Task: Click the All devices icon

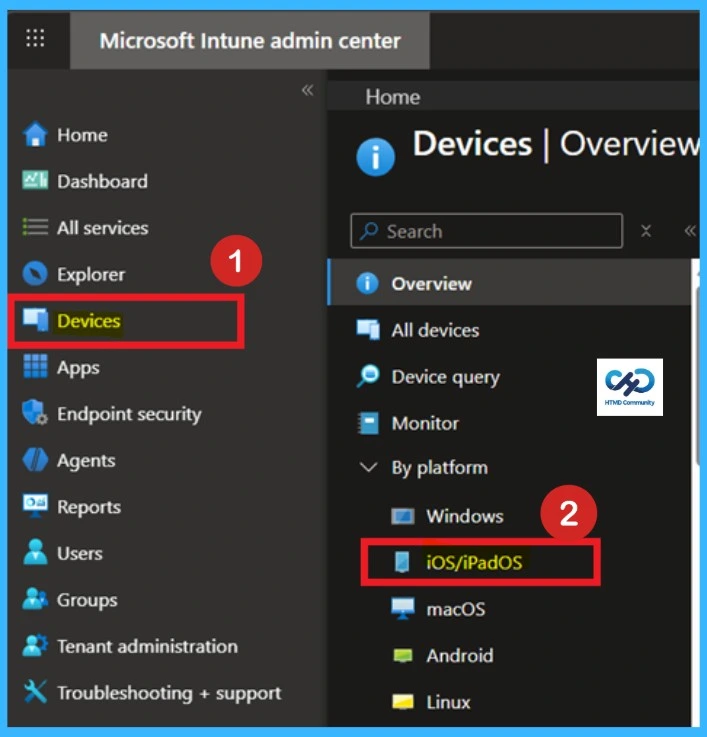Action: [368, 329]
